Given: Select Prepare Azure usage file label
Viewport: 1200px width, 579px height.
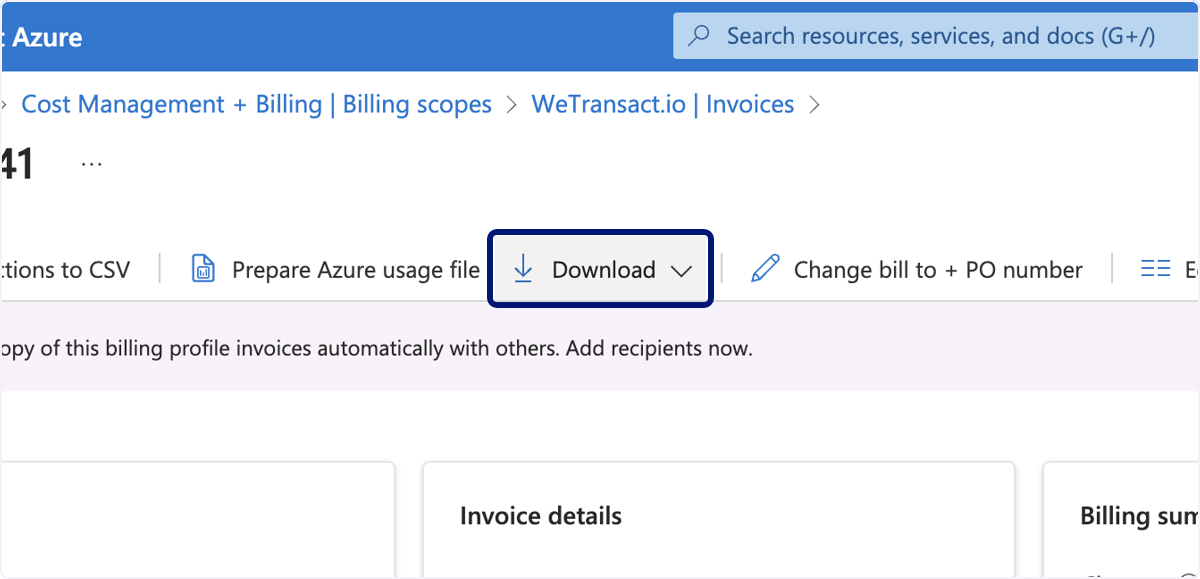Looking at the screenshot, I should [x=356, y=270].
